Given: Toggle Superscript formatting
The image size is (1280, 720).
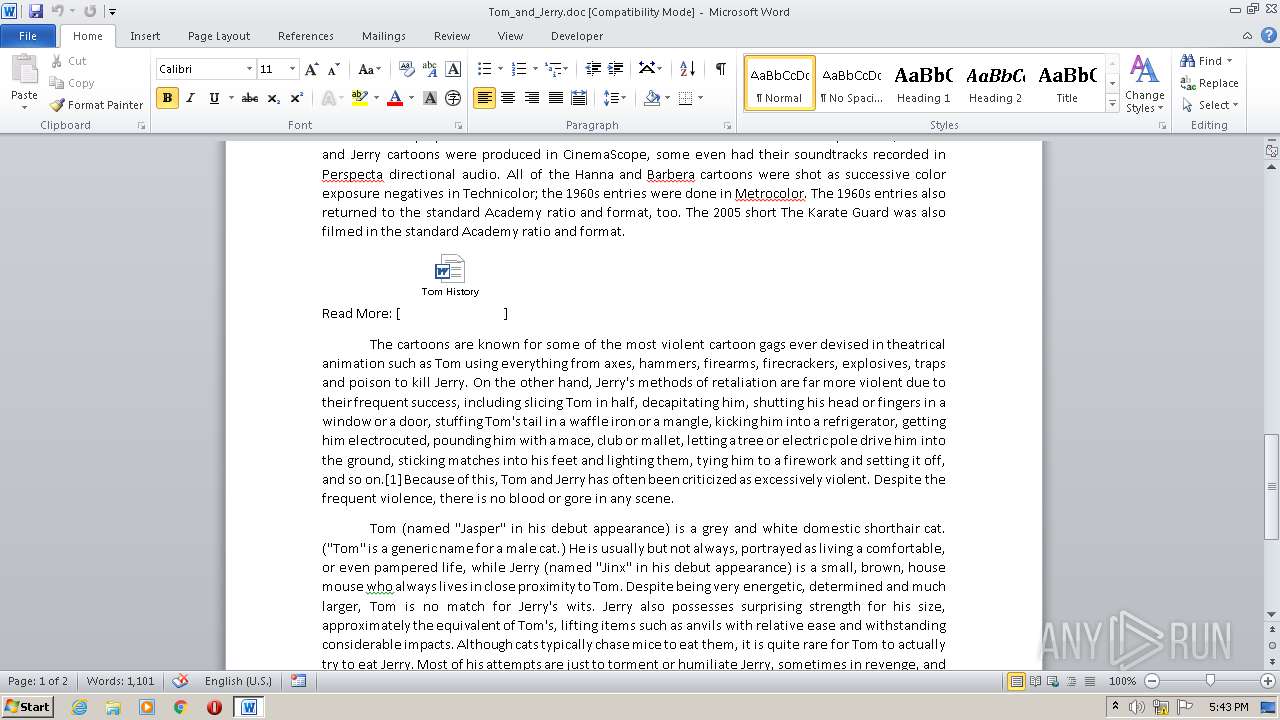Looking at the screenshot, I should [x=297, y=98].
